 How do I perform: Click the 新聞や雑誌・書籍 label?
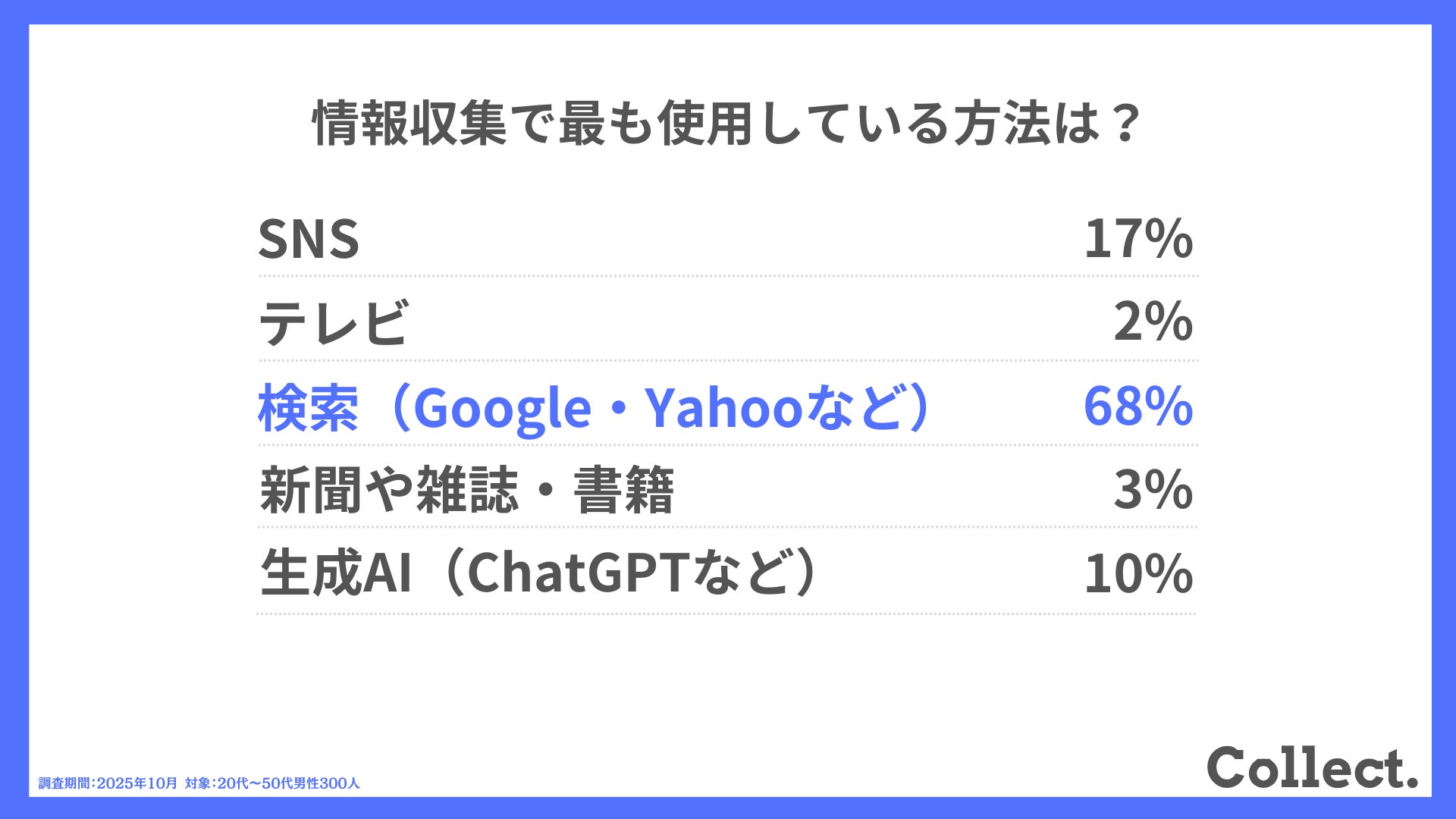[x=466, y=491]
